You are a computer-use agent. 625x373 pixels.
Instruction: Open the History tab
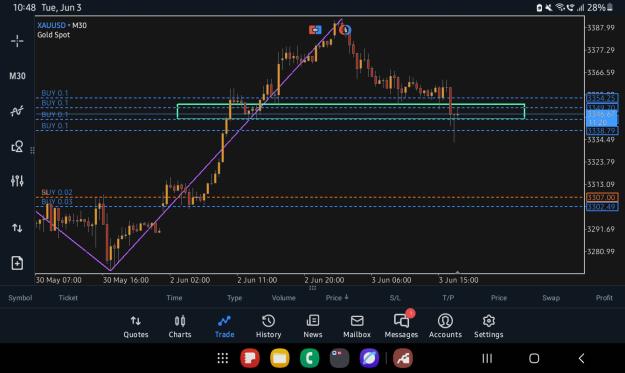pos(268,327)
